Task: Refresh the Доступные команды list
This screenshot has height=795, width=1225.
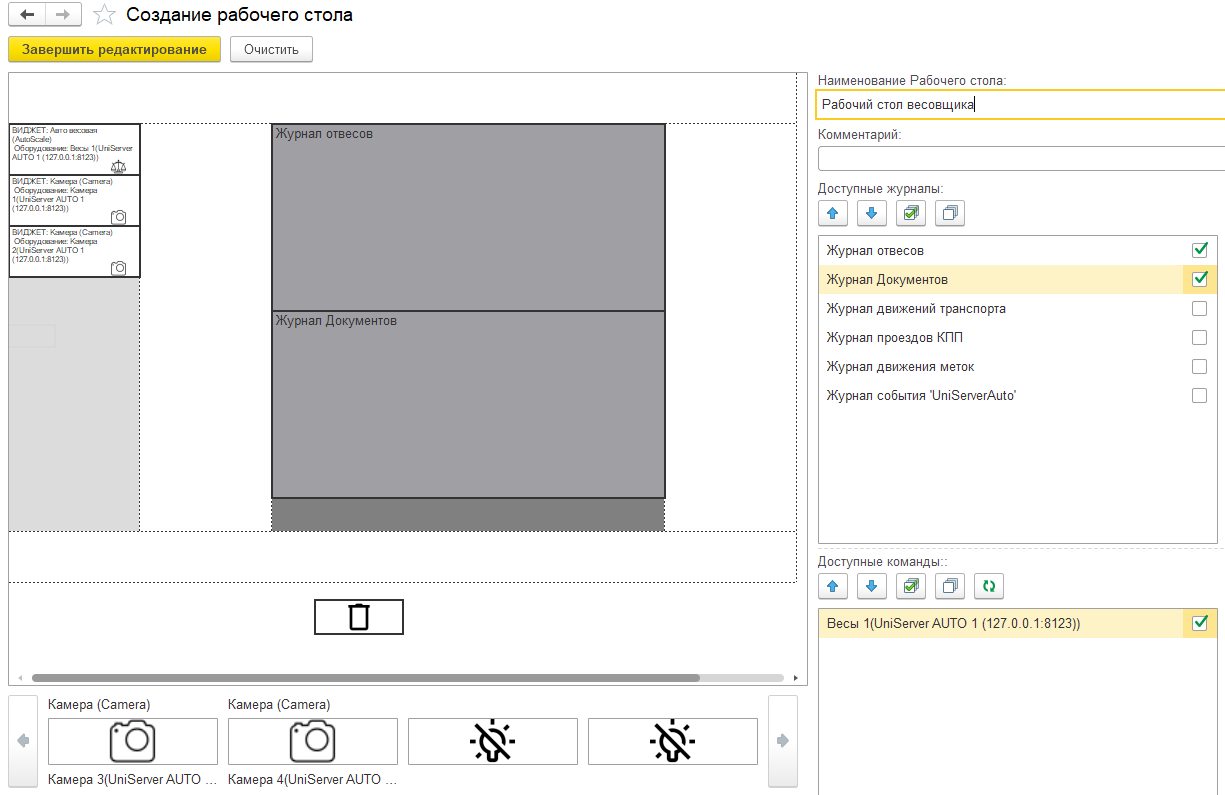Action: 989,587
